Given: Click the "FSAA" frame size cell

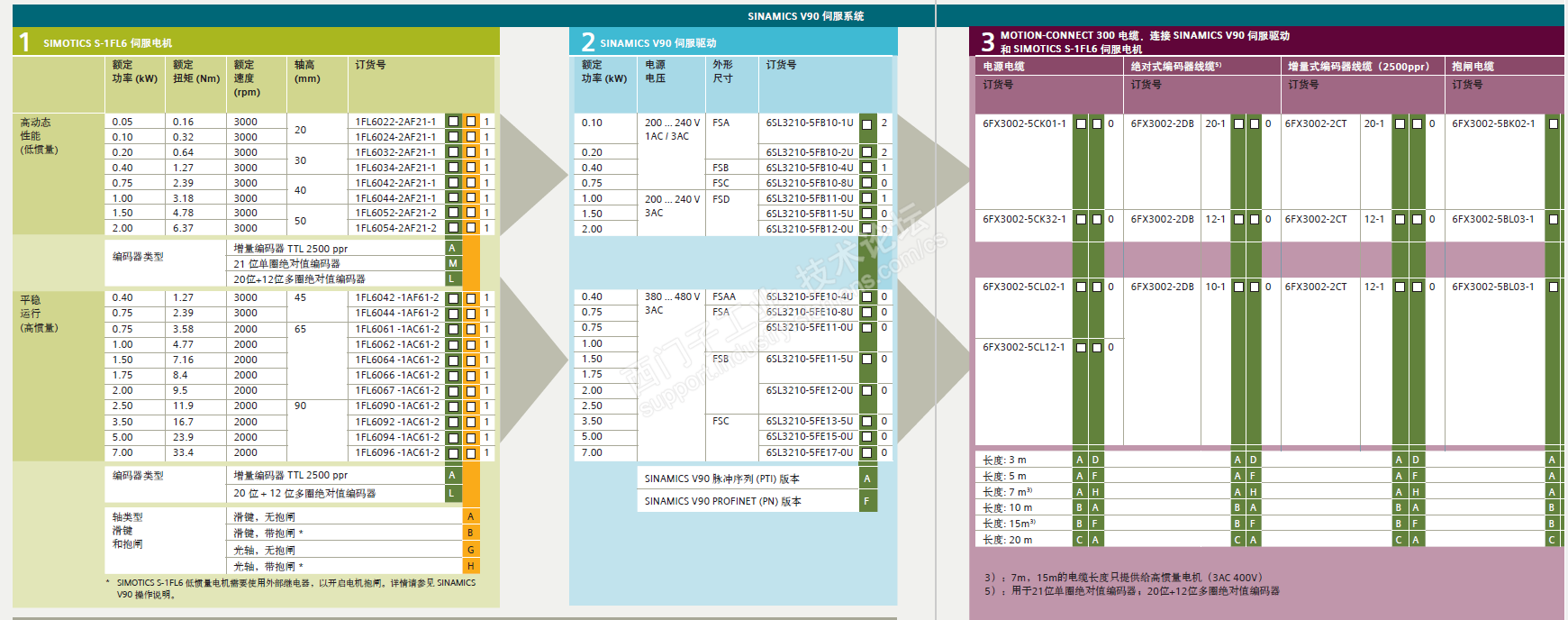Looking at the screenshot, I should pyautogui.click(x=724, y=296).
